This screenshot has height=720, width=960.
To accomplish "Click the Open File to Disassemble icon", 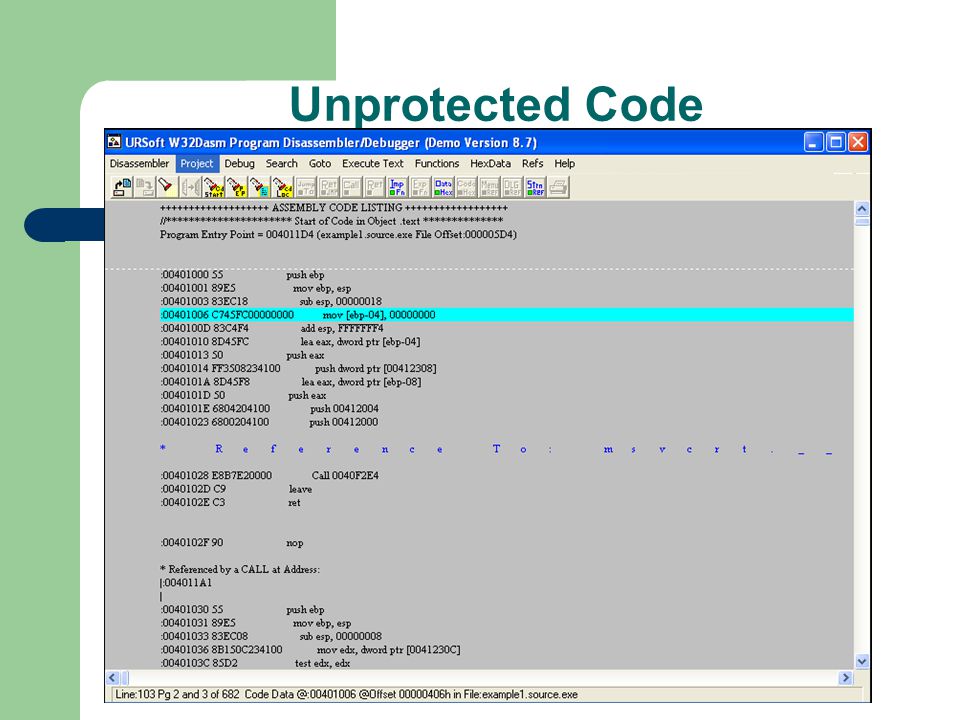I will (122, 187).
